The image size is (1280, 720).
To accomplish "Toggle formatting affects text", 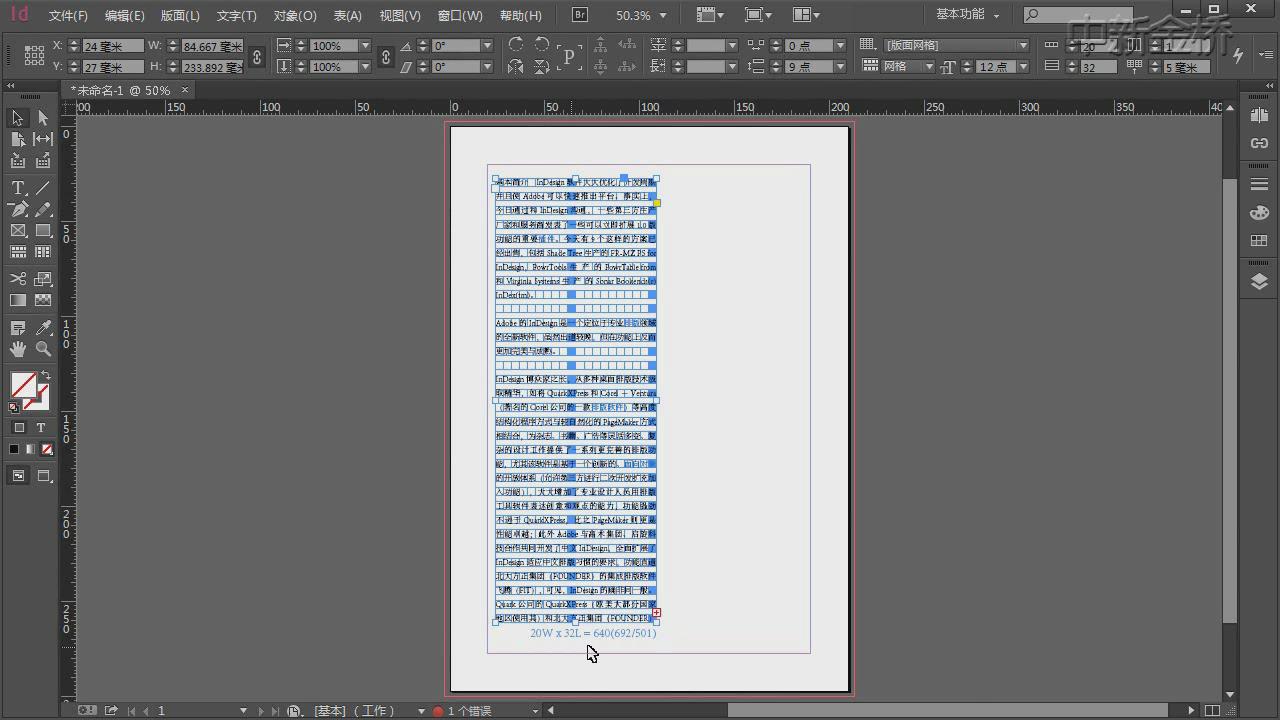I will [x=41, y=427].
